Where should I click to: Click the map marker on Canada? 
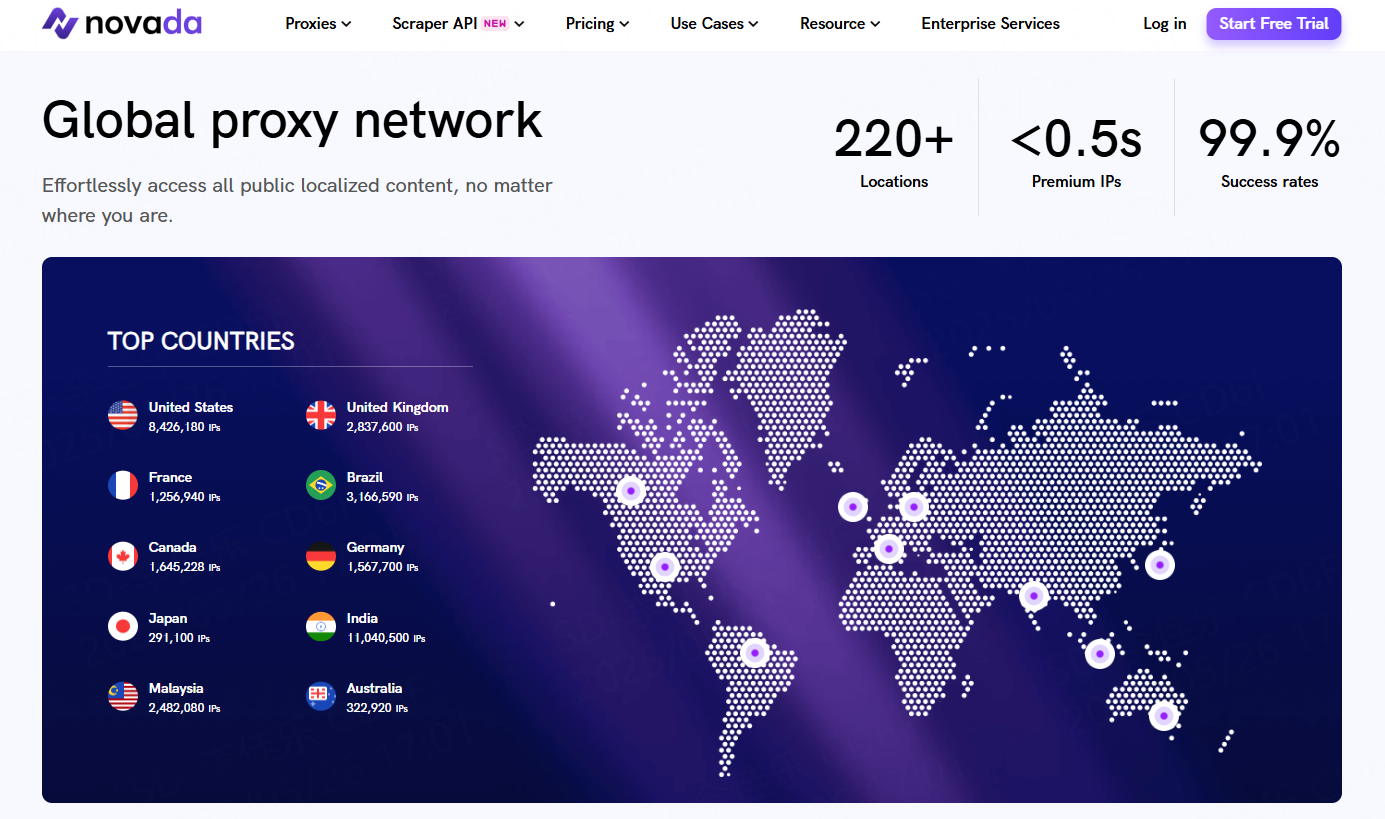pyautogui.click(x=630, y=491)
